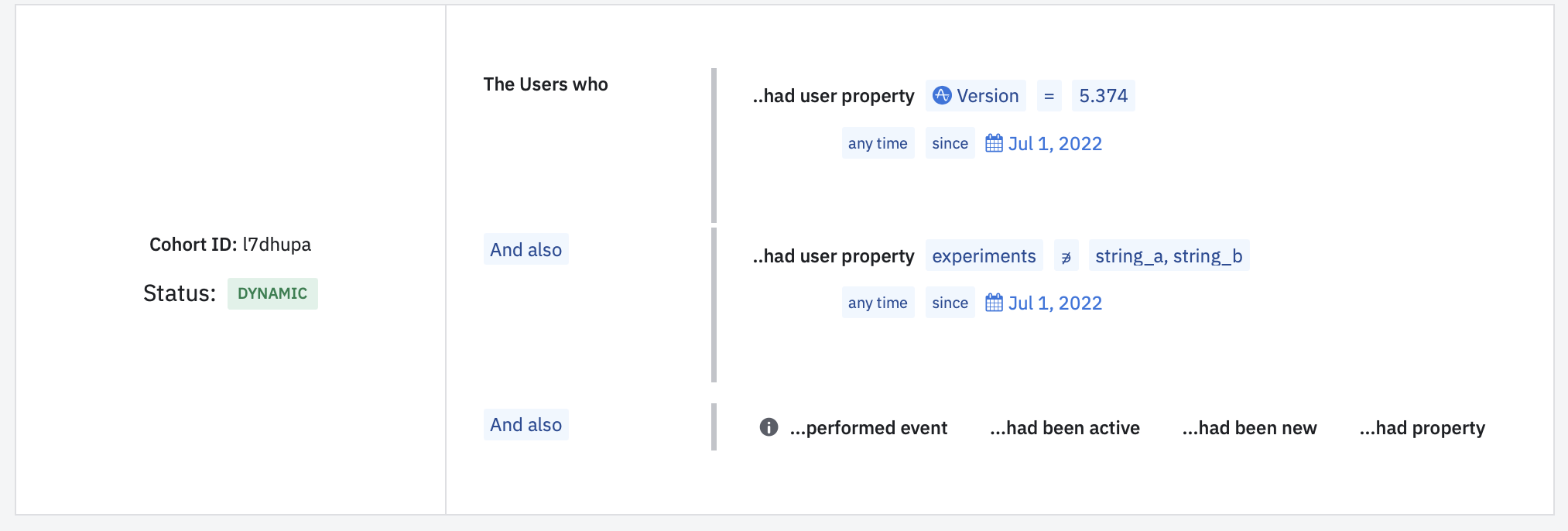Screen dimensions: 1568x531
Task: Click the 'And also' connector beside performed event
Action: click(526, 425)
